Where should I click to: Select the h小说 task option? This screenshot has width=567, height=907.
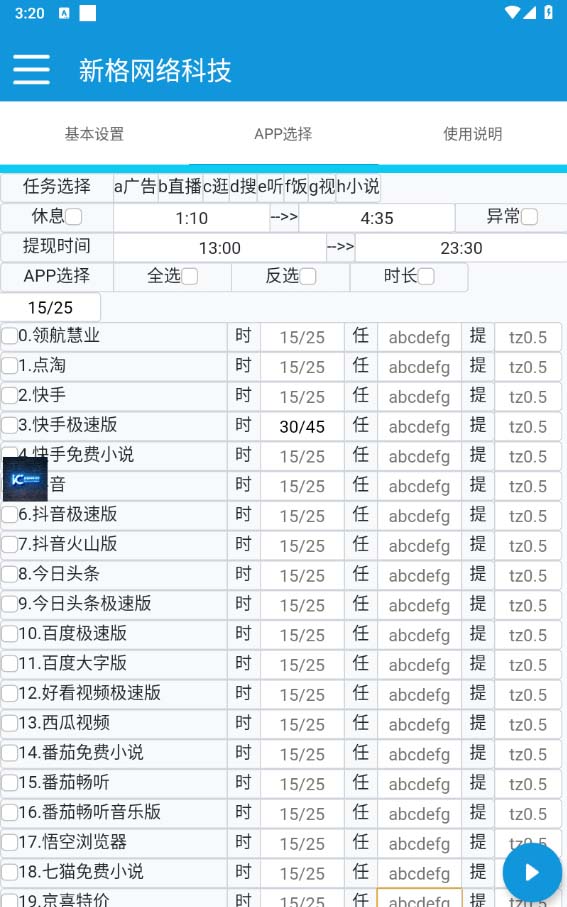(358, 186)
